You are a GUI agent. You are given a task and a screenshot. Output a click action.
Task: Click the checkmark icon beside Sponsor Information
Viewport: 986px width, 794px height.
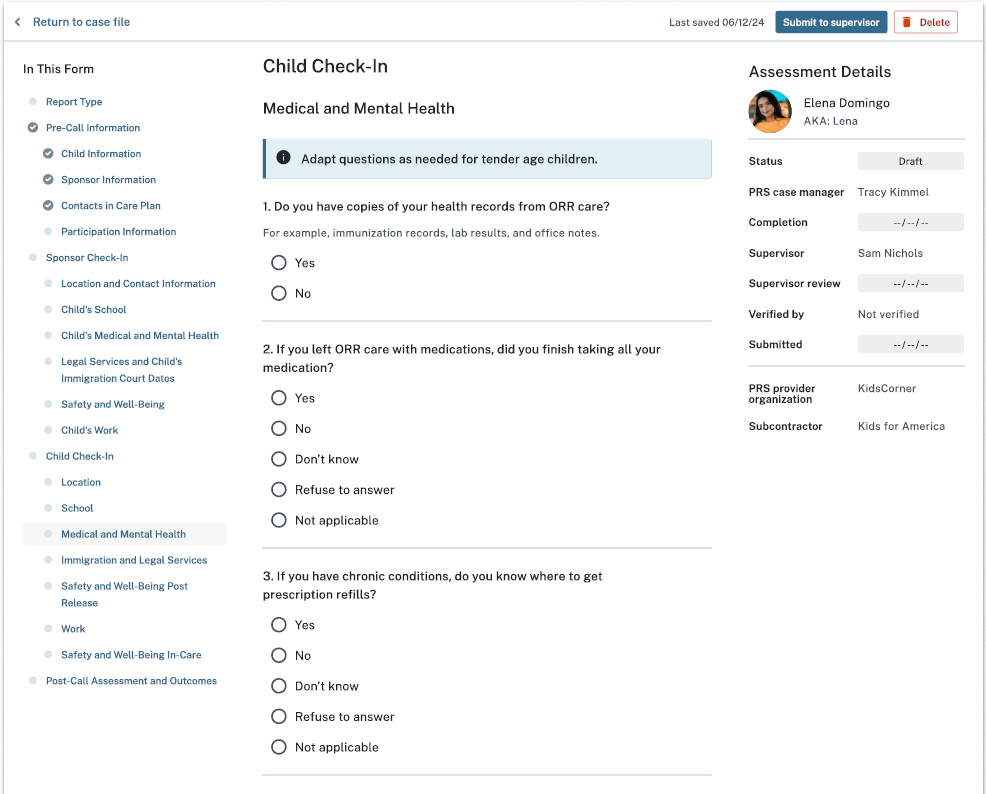point(48,180)
